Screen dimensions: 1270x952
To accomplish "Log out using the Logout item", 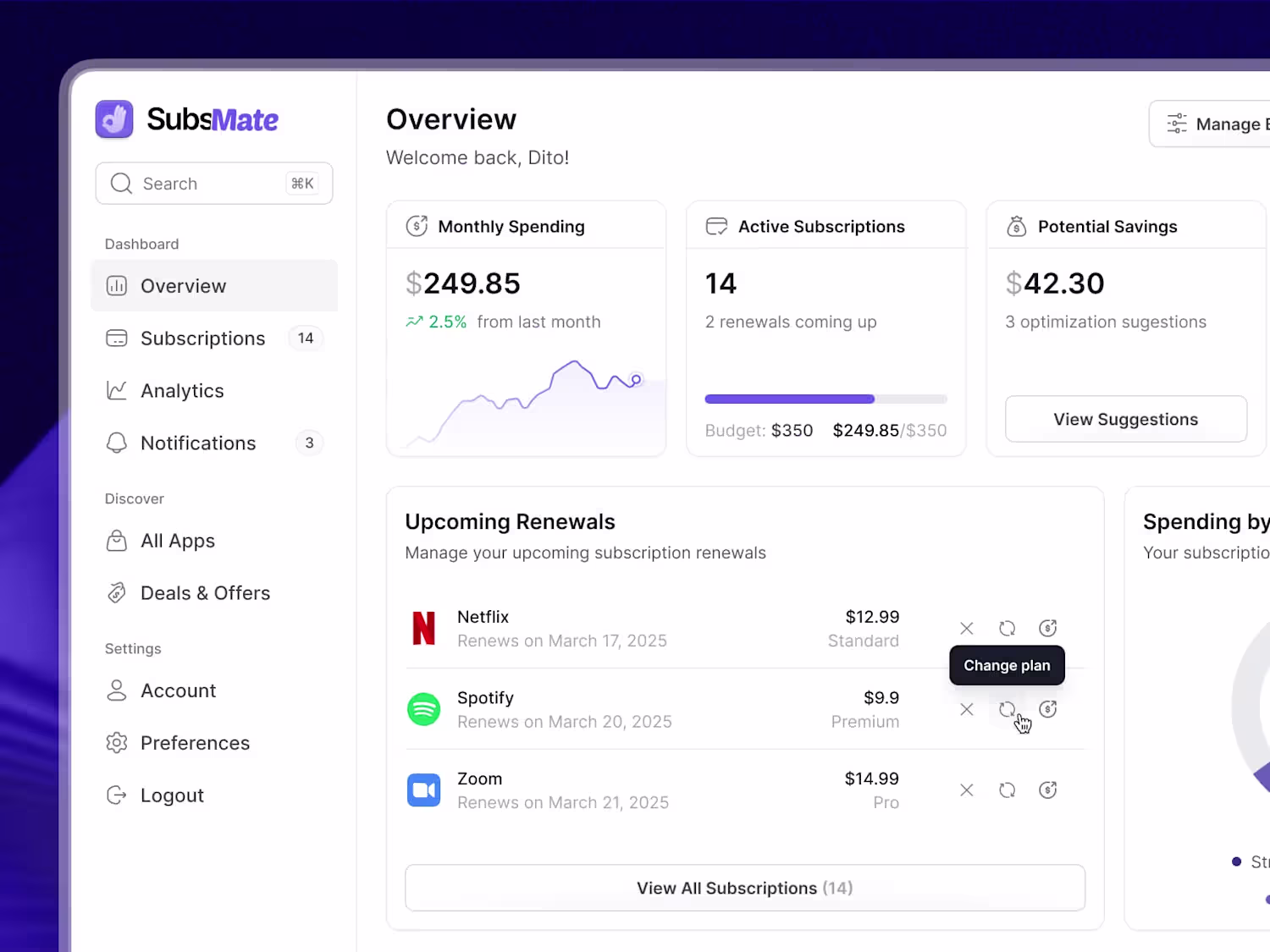I will [x=214, y=795].
